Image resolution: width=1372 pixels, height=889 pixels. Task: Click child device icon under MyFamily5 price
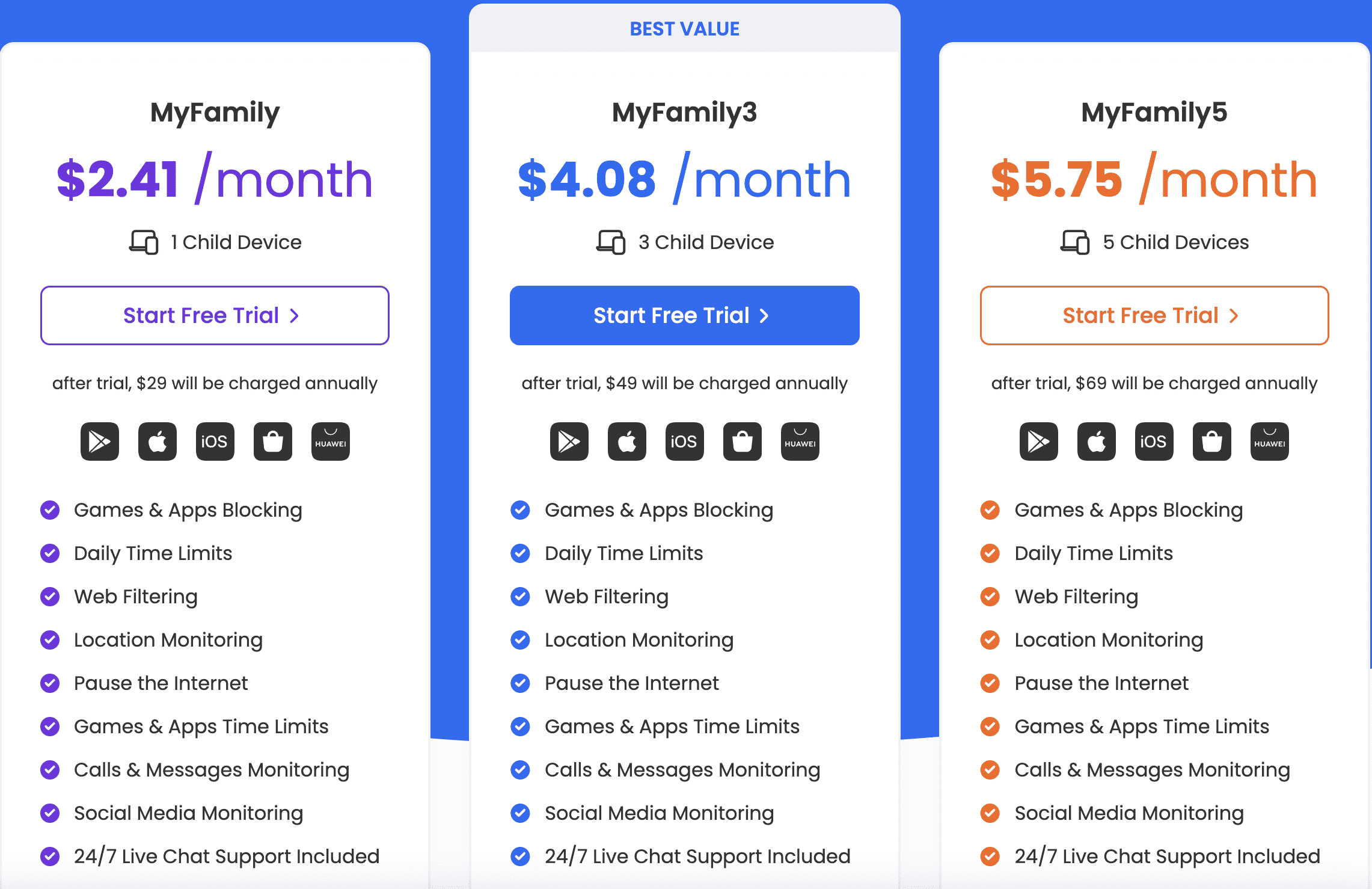coord(1075,242)
